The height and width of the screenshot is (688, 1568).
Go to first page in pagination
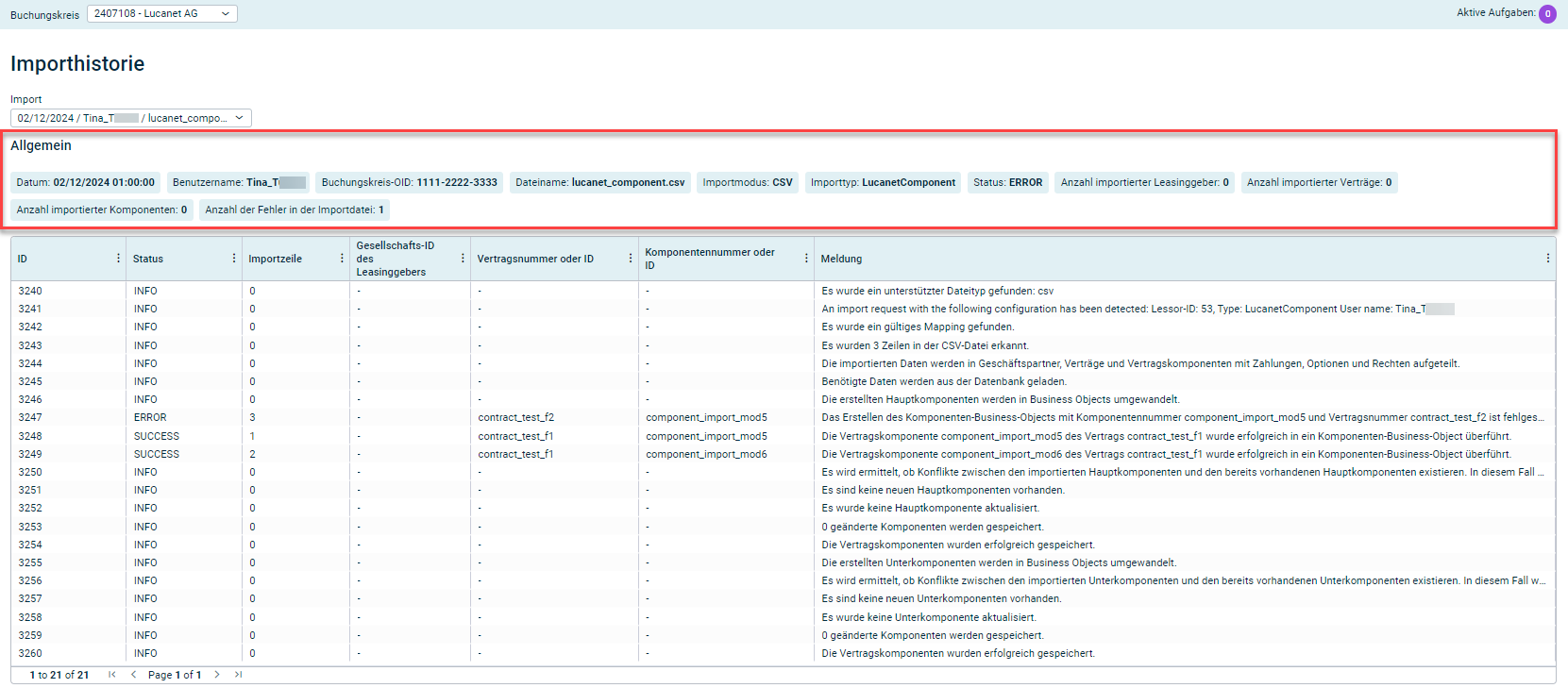pos(112,675)
